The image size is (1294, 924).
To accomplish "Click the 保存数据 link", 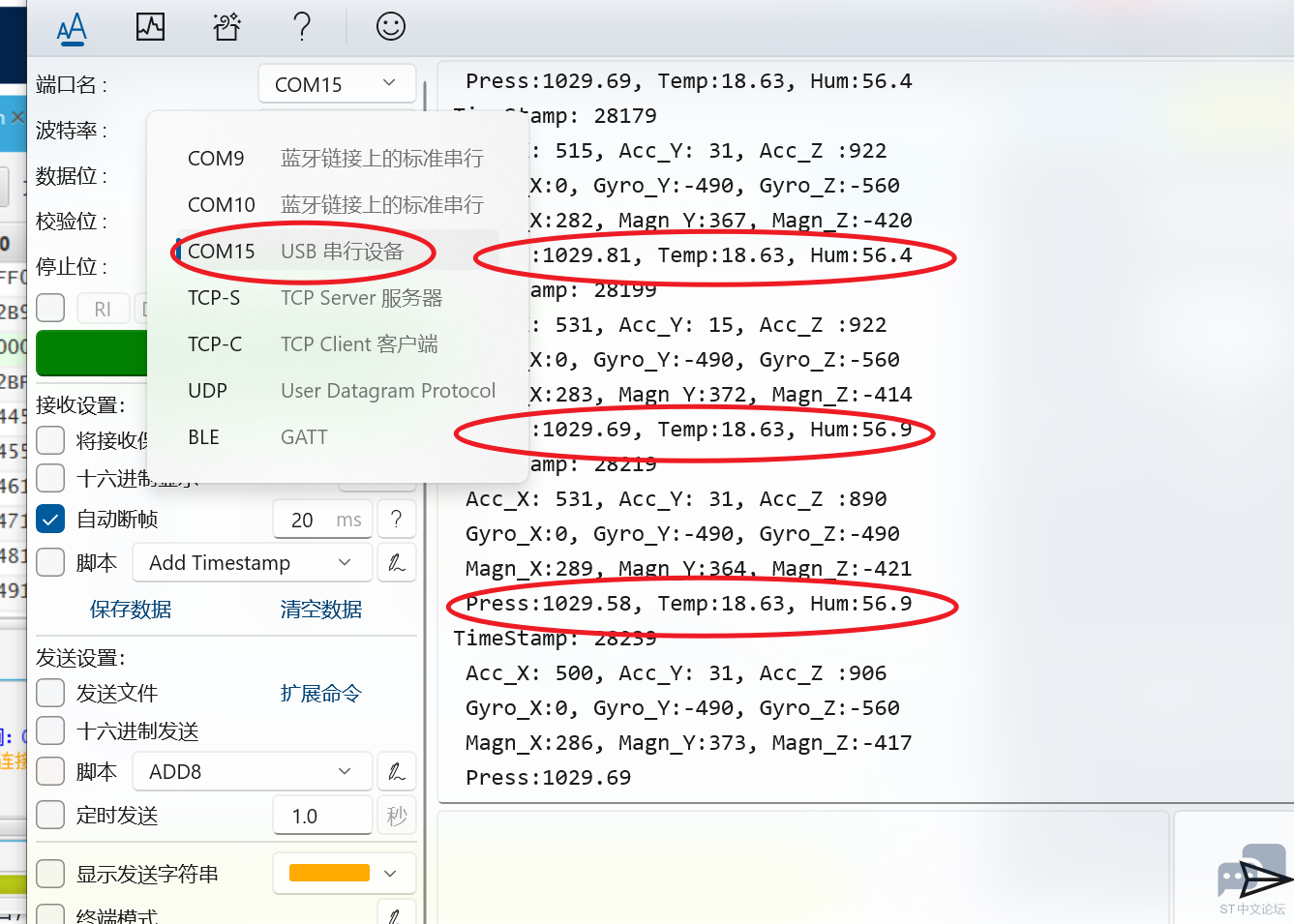I will pyautogui.click(x=131, y=610).
